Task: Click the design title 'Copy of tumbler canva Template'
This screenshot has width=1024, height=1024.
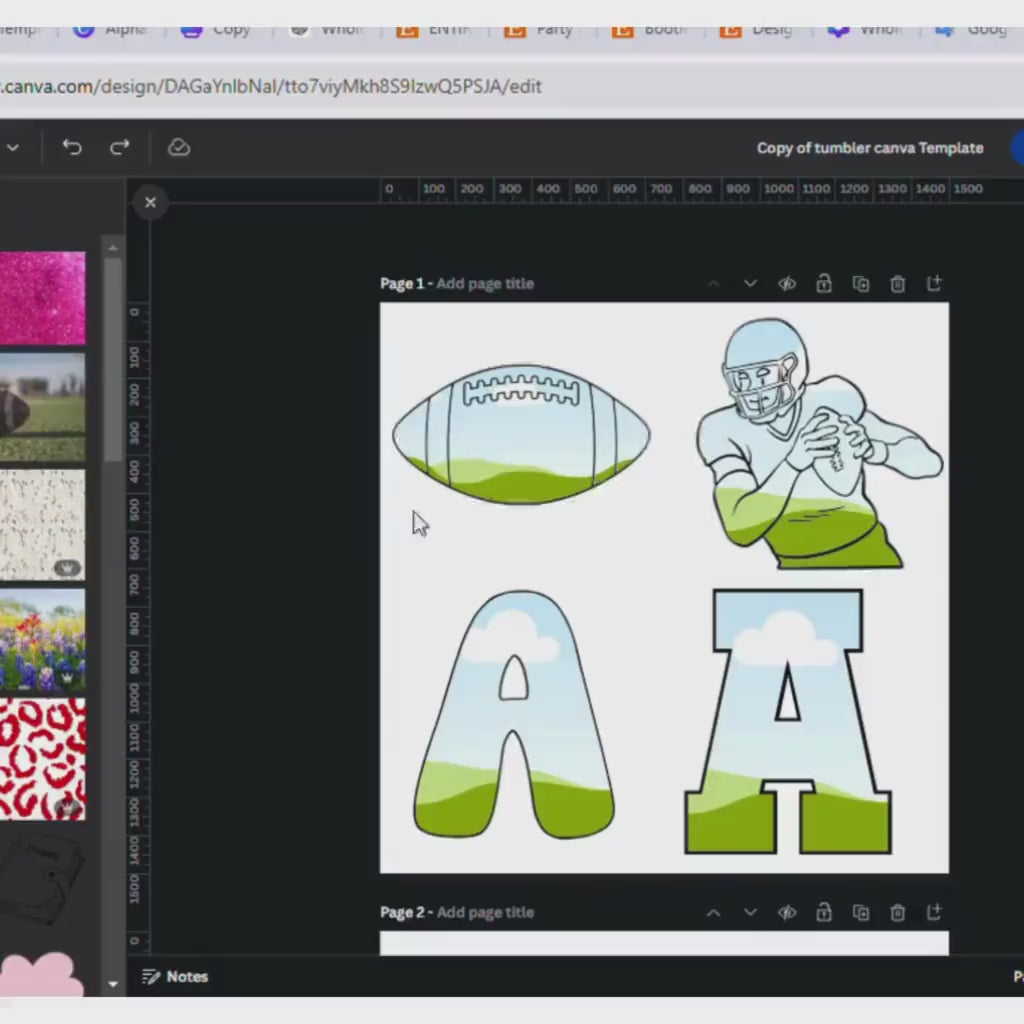Action: 869,148
